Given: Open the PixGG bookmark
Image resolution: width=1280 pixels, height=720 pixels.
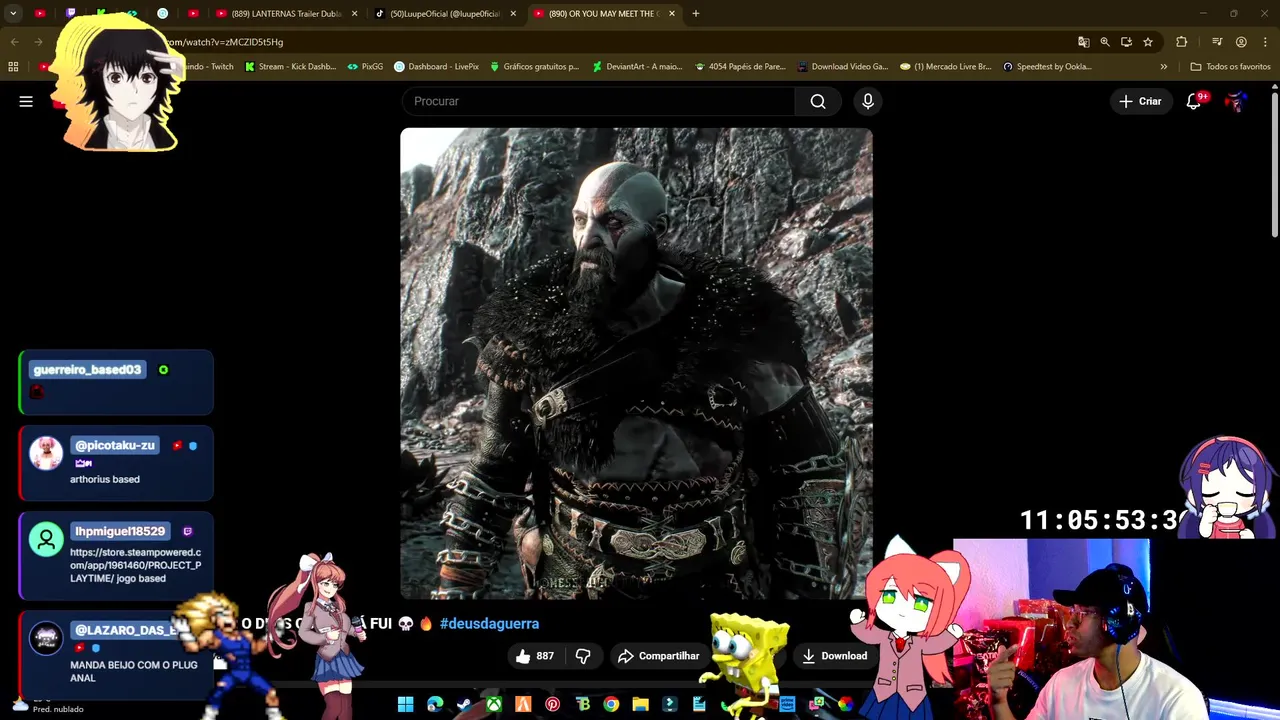Looking at the screenshot, I should coord(365,67).
